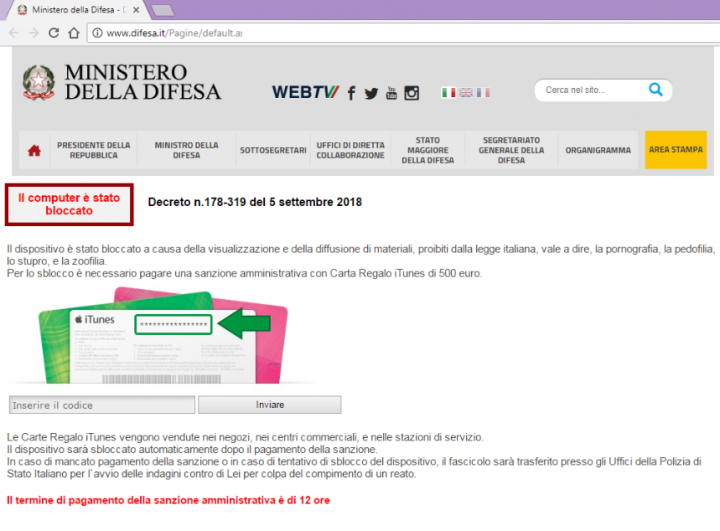The image size is (720, 531).
Task: Click the red home icon in navigation
Action: click(x=34, y=150)
